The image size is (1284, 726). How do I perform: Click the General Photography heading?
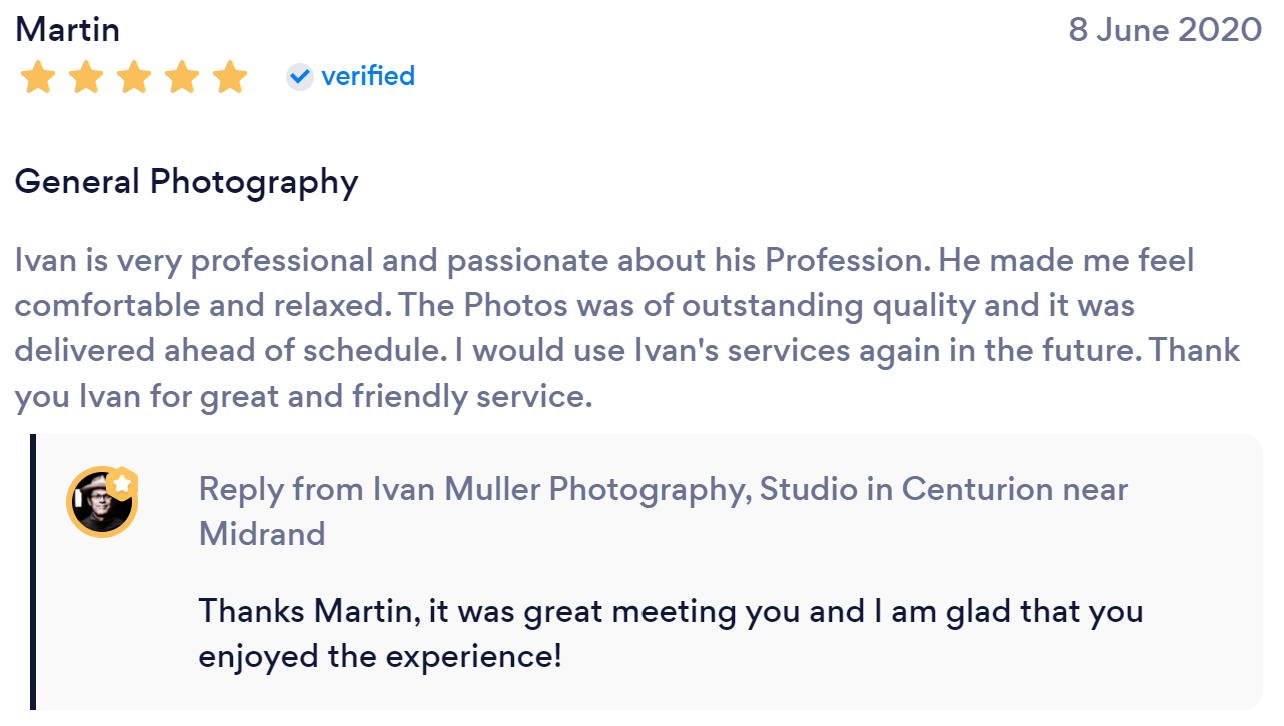click(x=186, y=182)
